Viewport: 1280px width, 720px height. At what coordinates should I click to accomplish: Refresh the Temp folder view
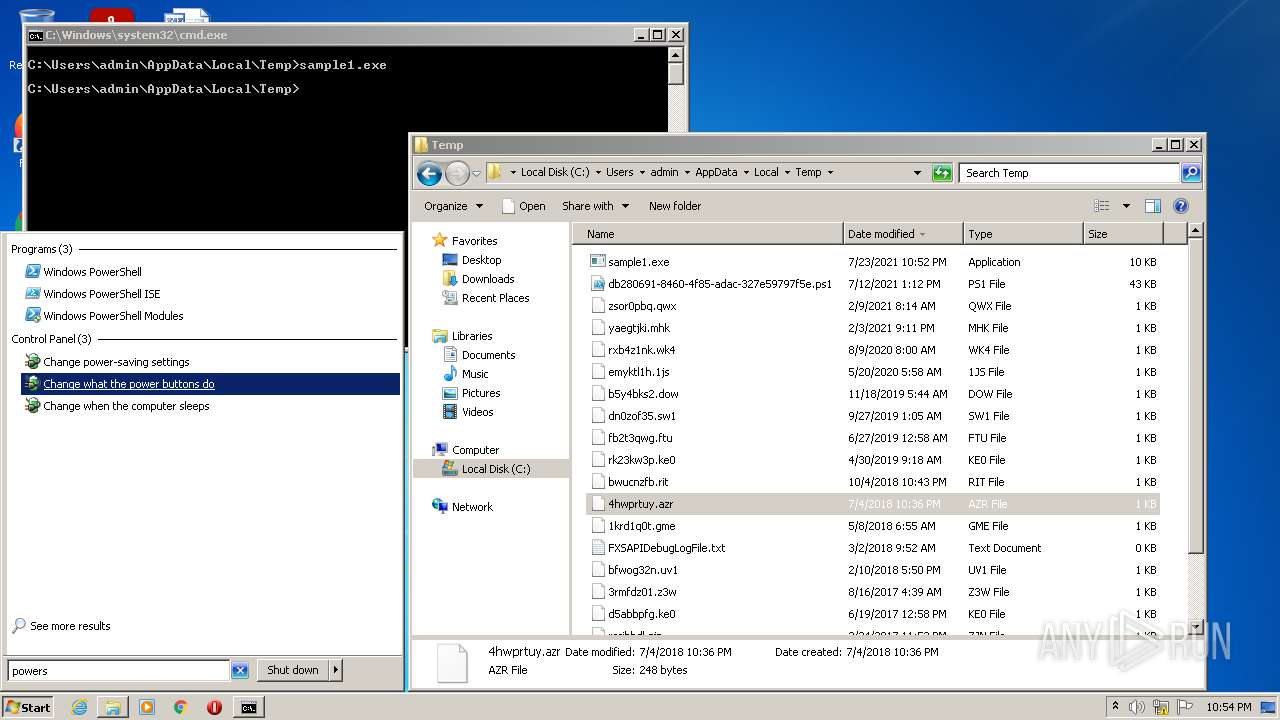tap(942, 173)
